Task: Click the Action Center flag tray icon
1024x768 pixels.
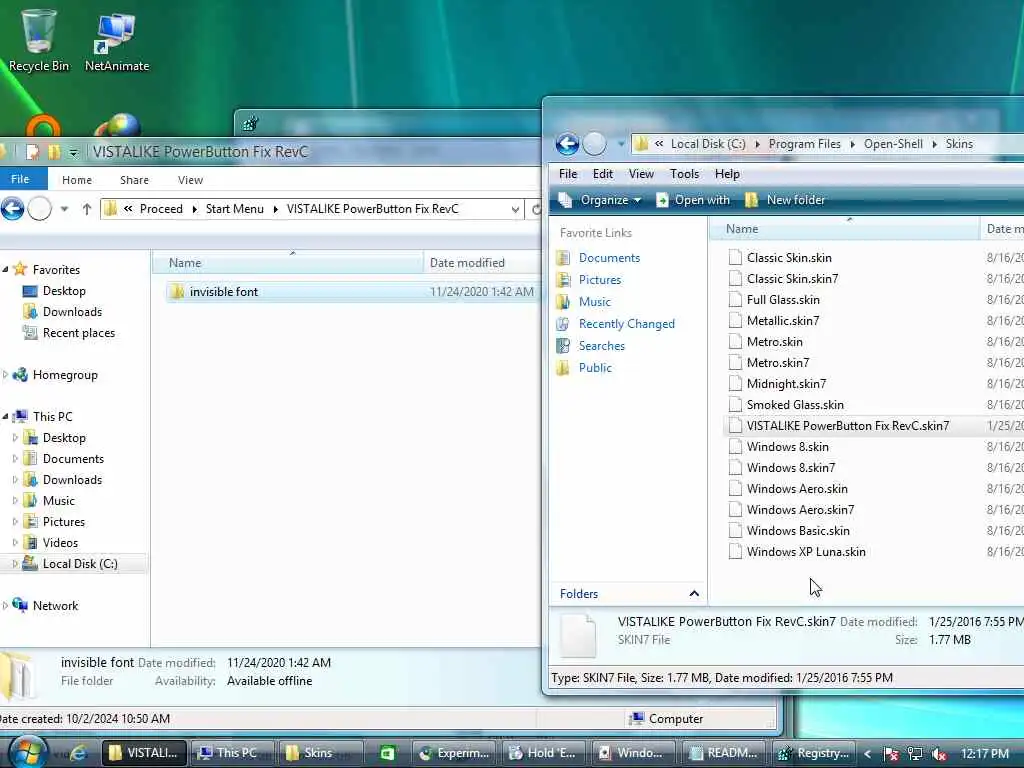Action: 891,754
